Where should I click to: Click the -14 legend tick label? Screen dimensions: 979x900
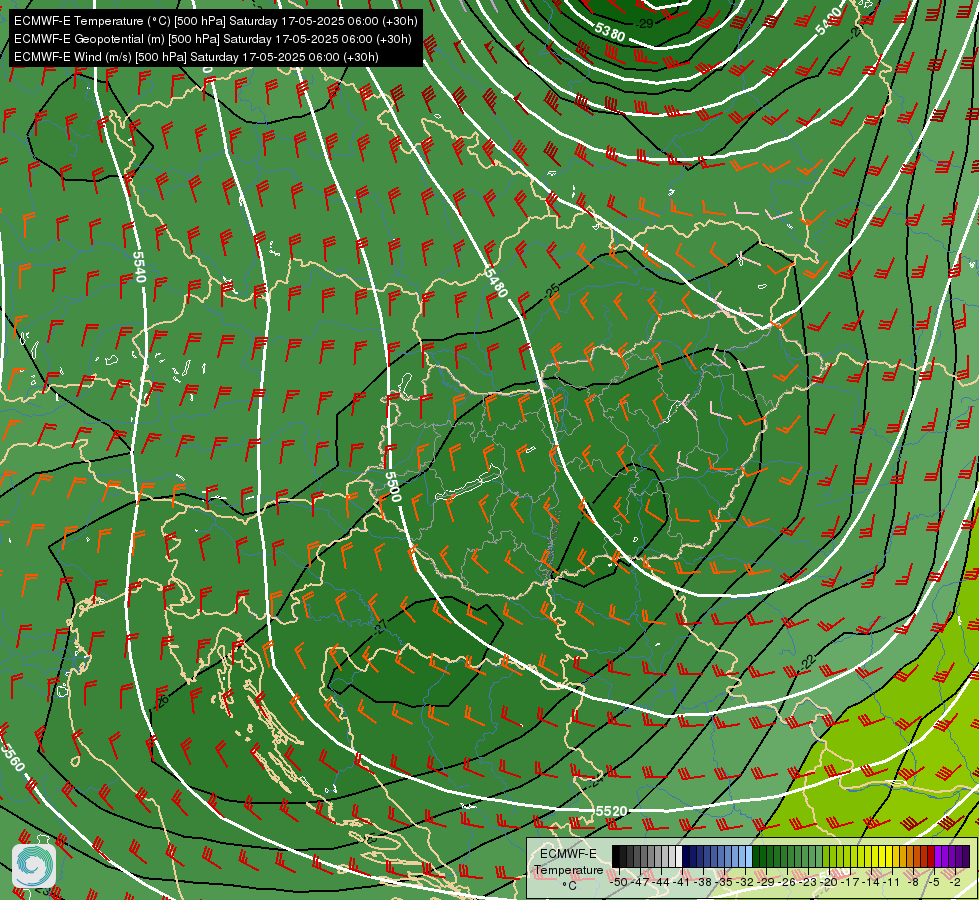pos(871,882)
